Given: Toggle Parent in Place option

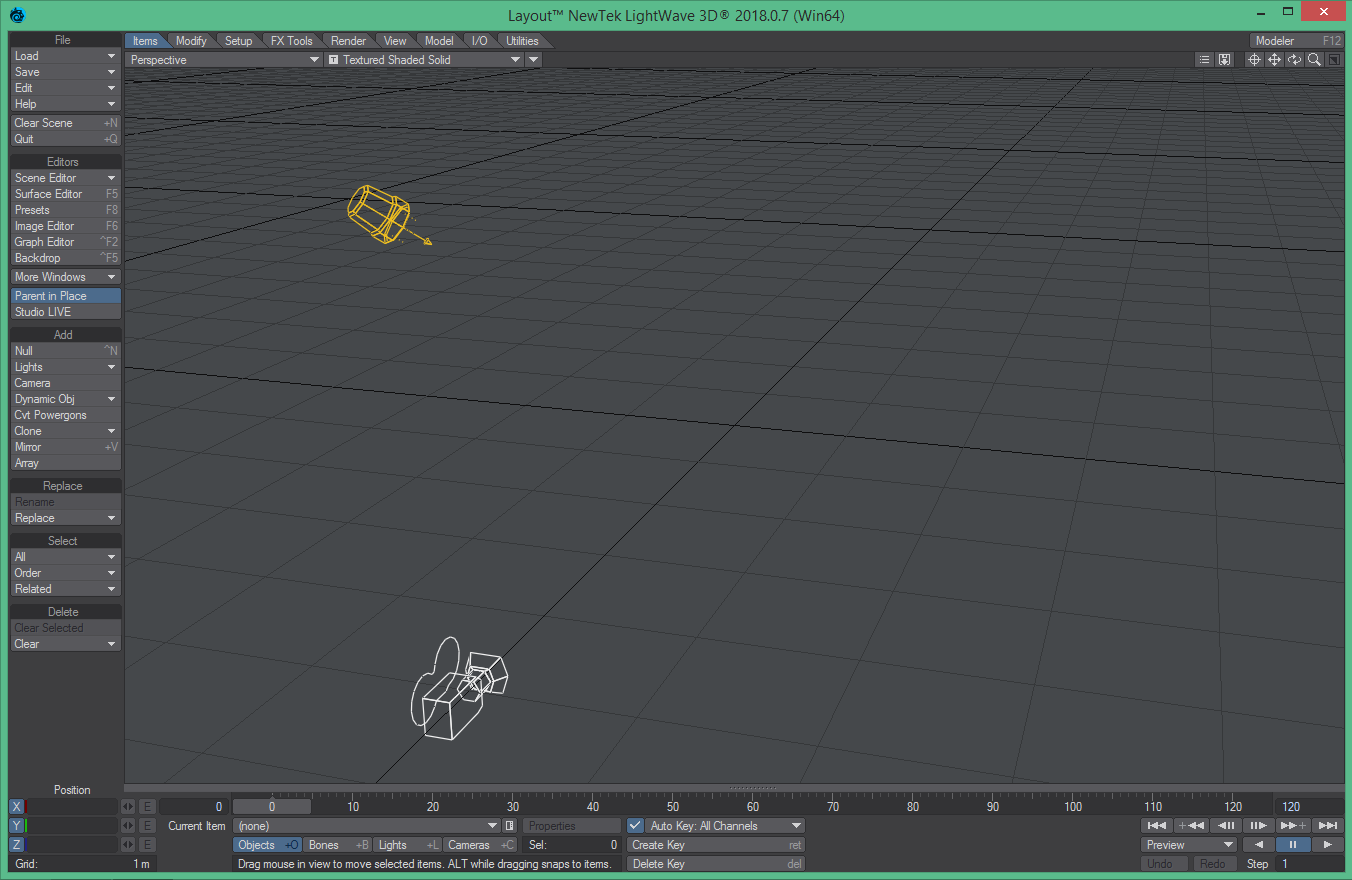Looking at the screenshot, I should [x=66, y=296].
